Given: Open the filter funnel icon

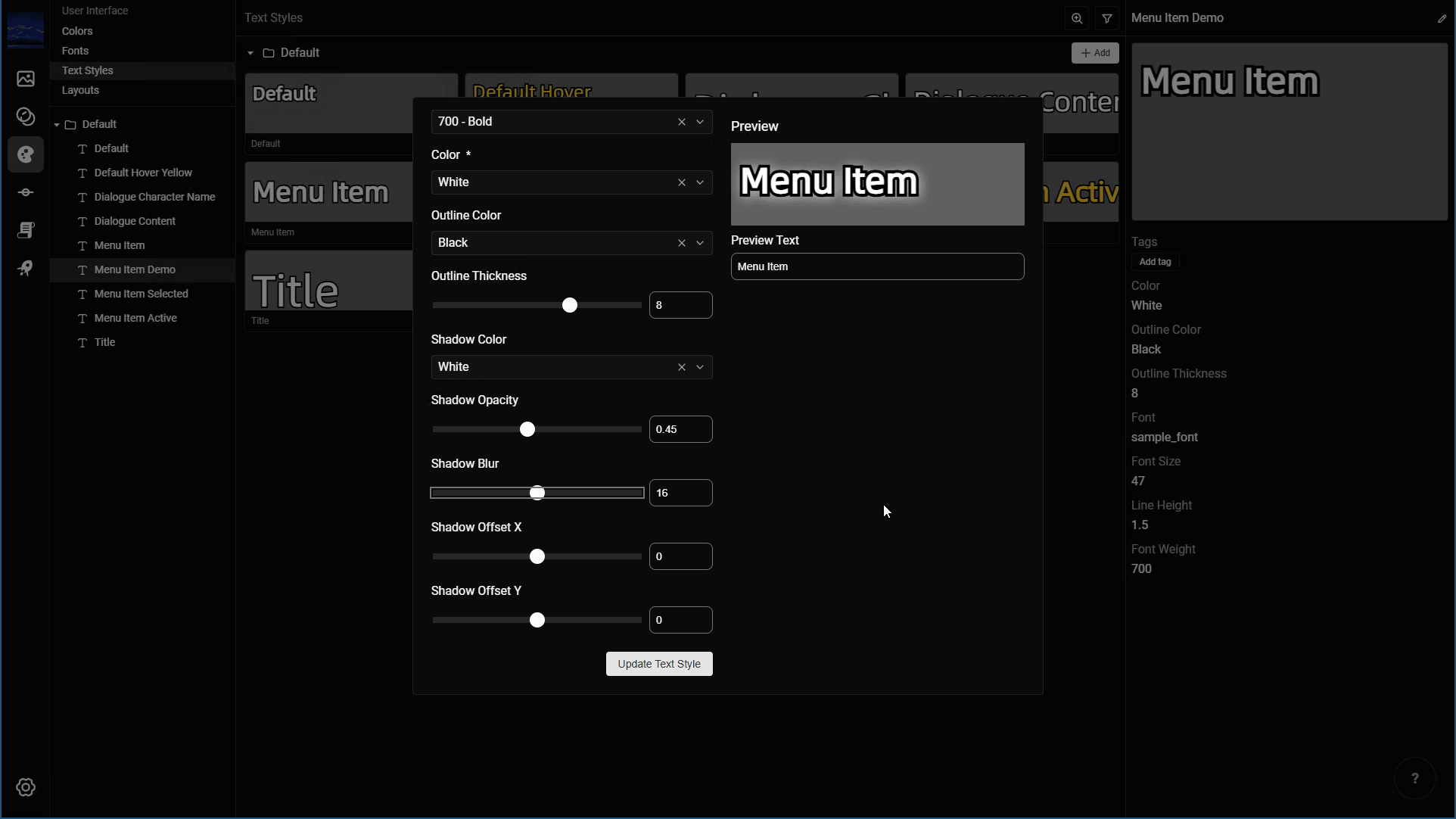Looking at the screenshot, I should (1107, 18).
